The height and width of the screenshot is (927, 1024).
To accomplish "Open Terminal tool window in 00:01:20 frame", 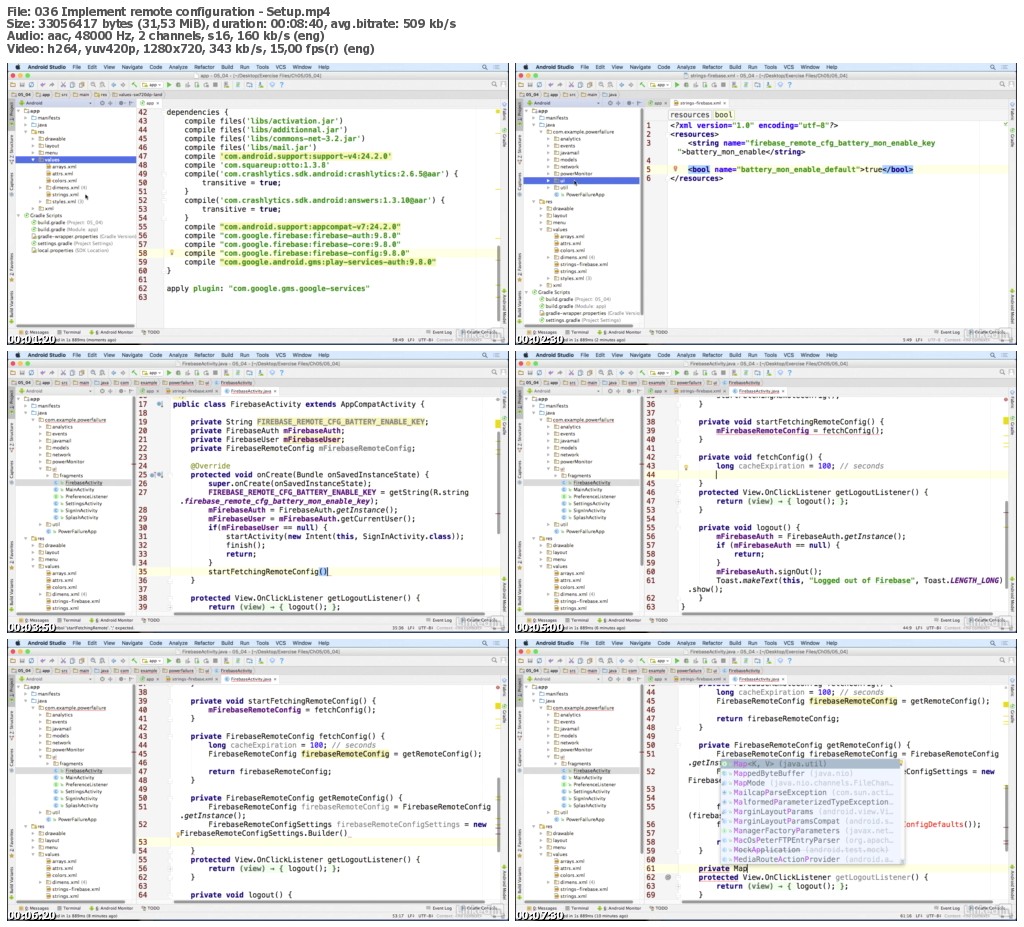I will 69,332.
